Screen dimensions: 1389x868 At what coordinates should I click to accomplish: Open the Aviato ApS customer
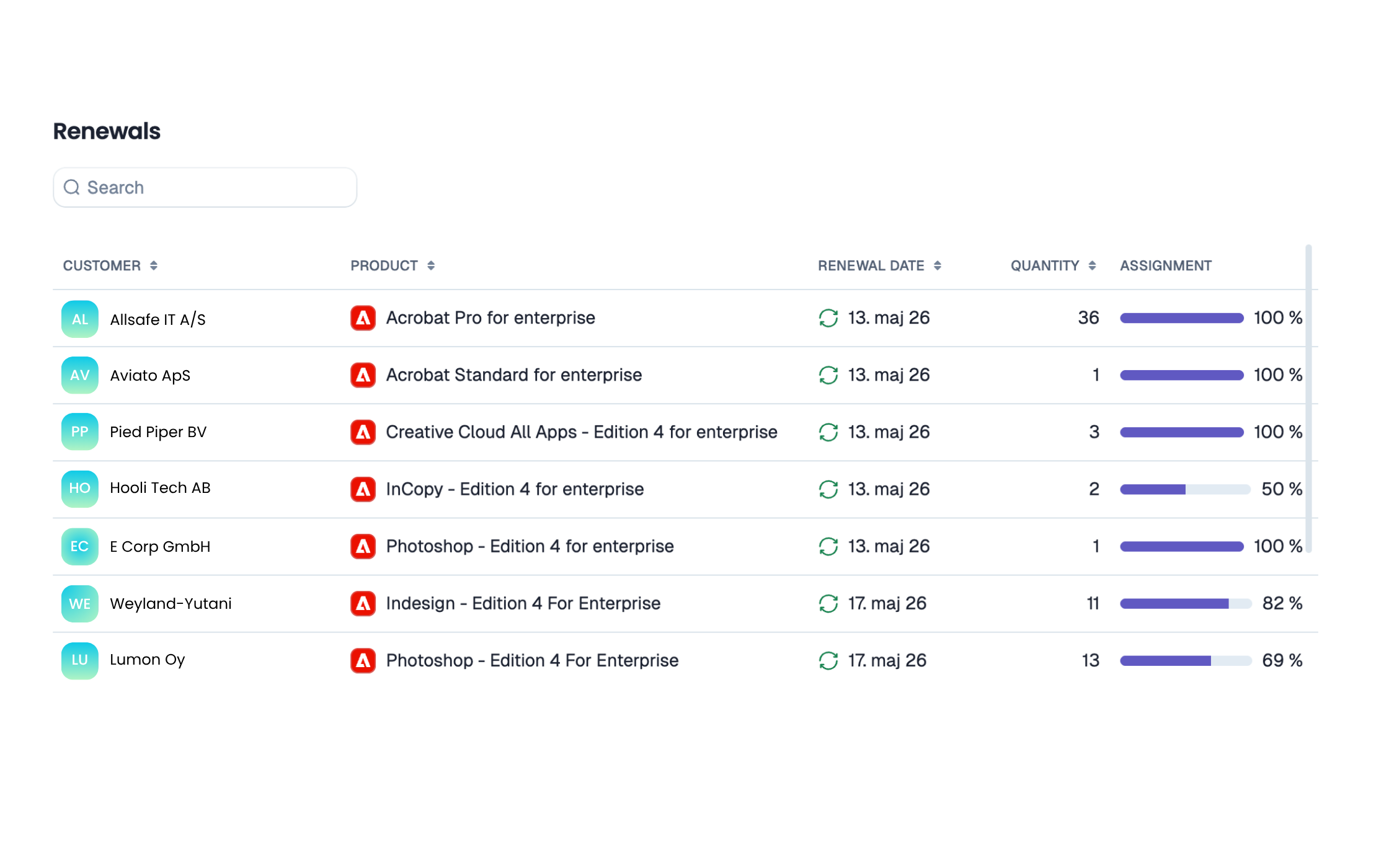150,375
